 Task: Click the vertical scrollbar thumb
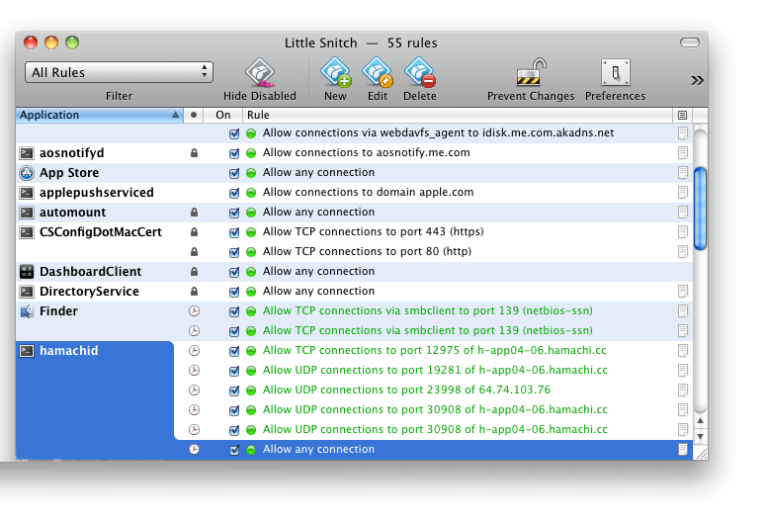pyautogui.click(x=700, y=209)
